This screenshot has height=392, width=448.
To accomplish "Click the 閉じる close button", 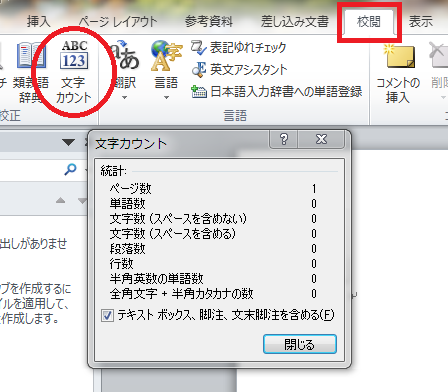I will point(300,344).
